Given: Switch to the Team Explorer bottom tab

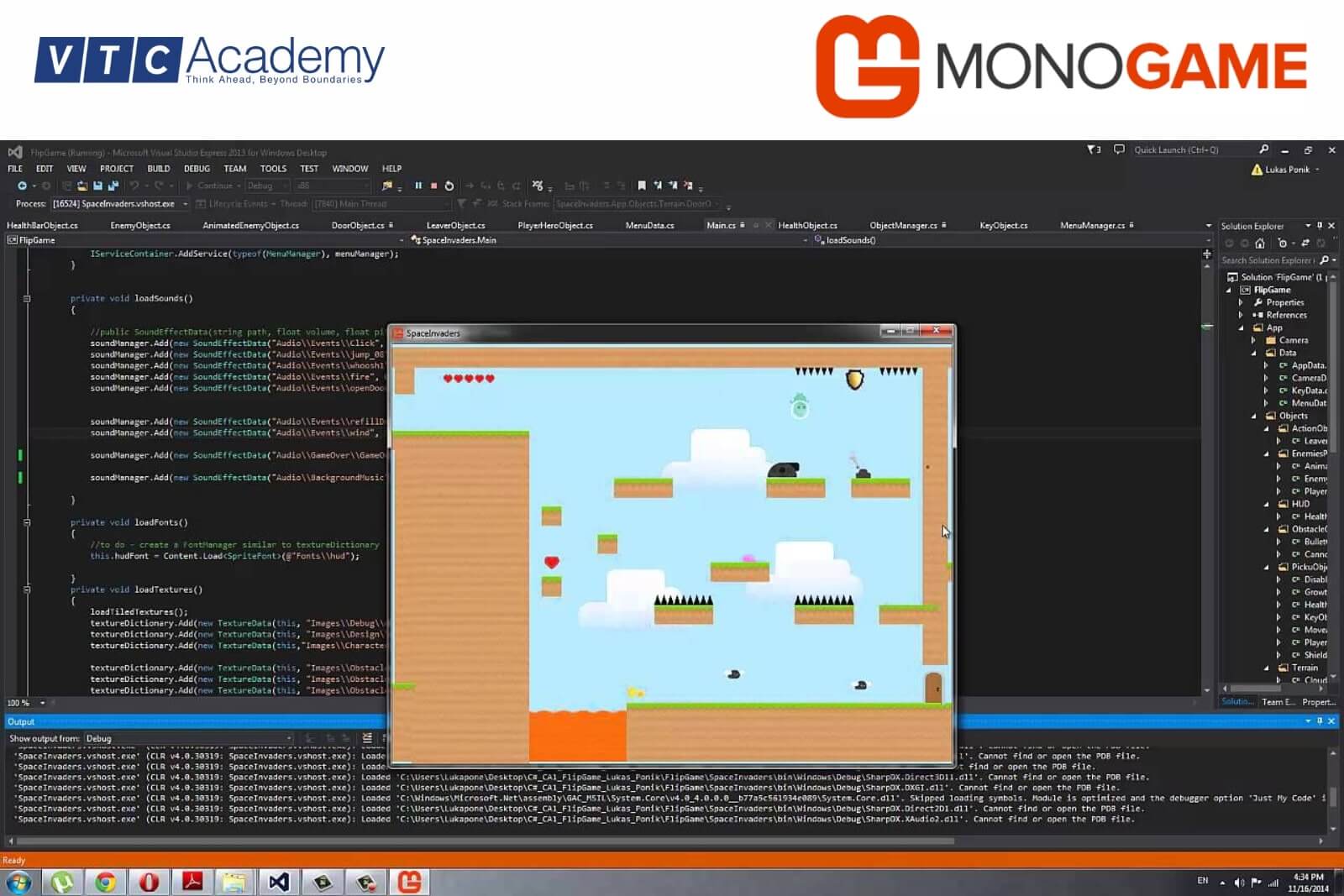Looking at the screenshot, I should [x=1278, y=702].
